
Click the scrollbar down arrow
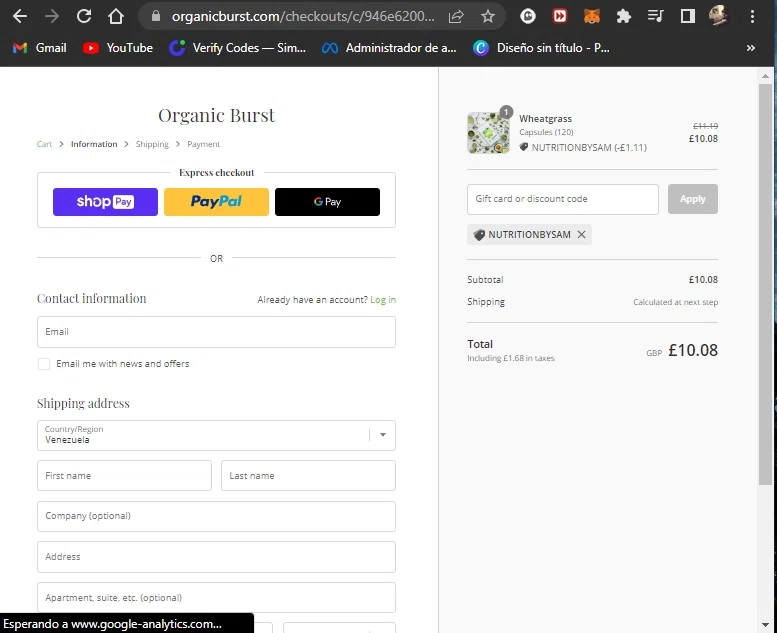[x=765, y=625]
